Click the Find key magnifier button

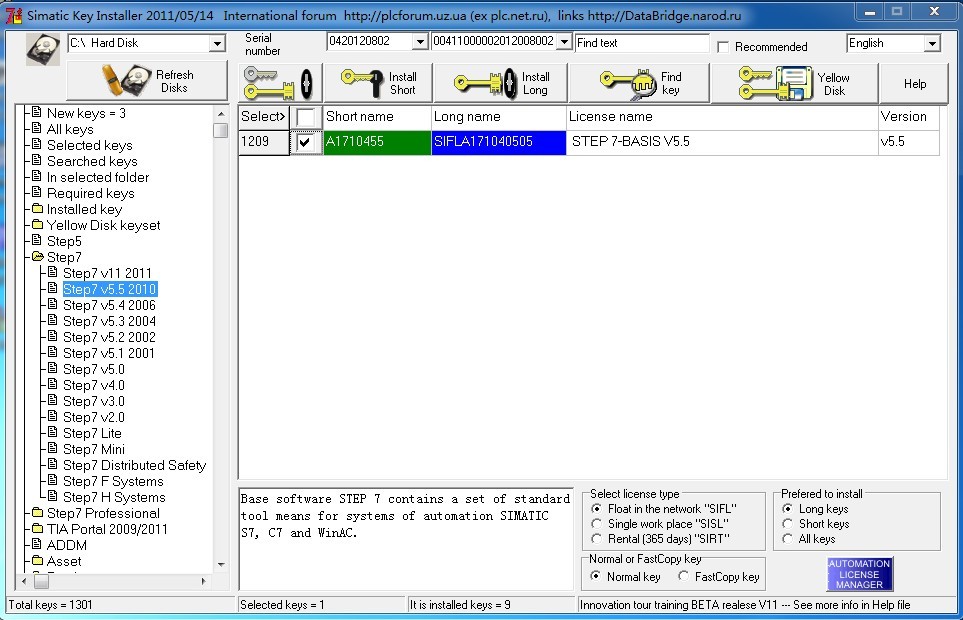pos(642,83)
